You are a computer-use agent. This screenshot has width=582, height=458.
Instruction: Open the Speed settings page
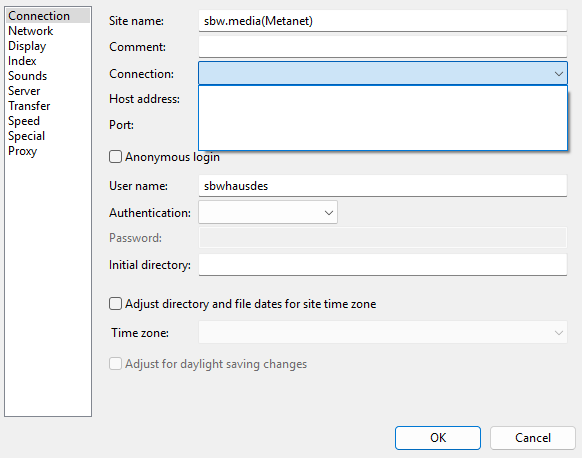24,121
